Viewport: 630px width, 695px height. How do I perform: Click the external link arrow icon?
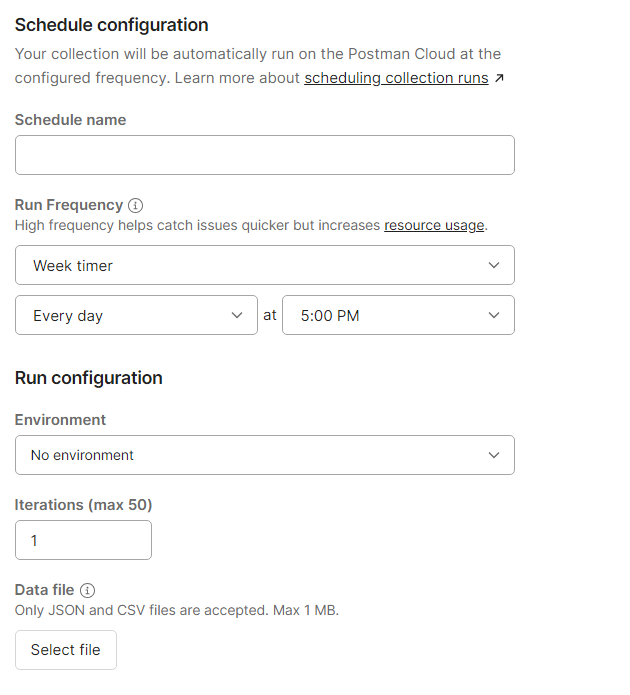(x=500, y=78)
